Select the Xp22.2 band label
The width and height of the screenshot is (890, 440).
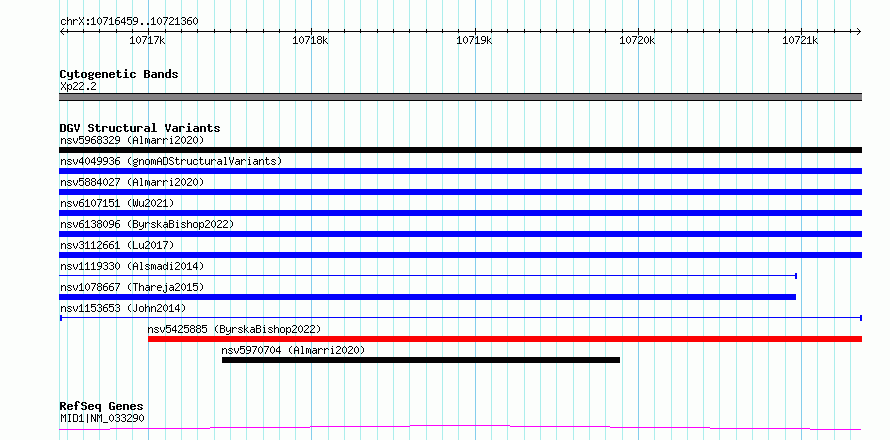(x=78, y=86)
